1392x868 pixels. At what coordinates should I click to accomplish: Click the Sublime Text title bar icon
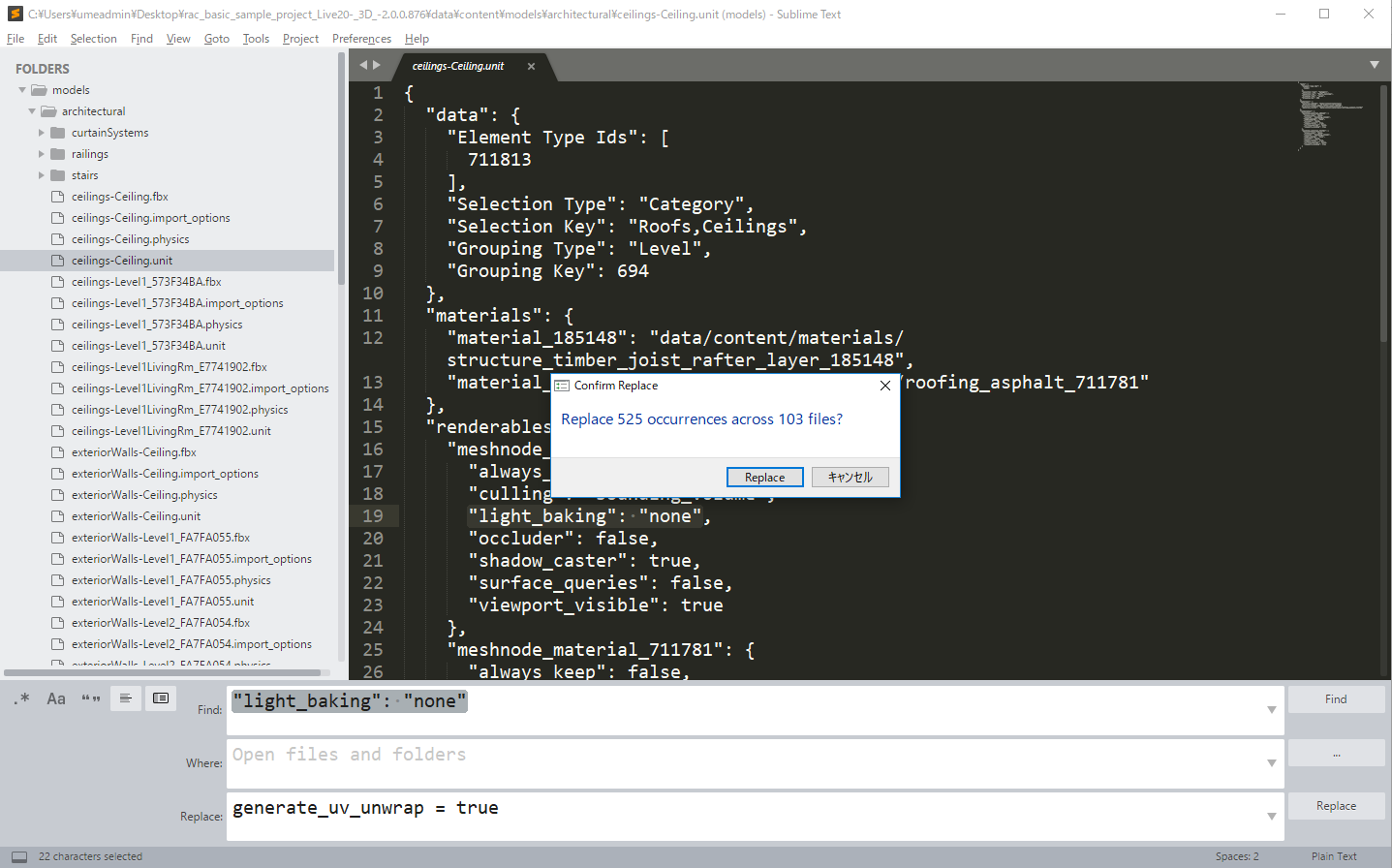click(x=15, y=15)
